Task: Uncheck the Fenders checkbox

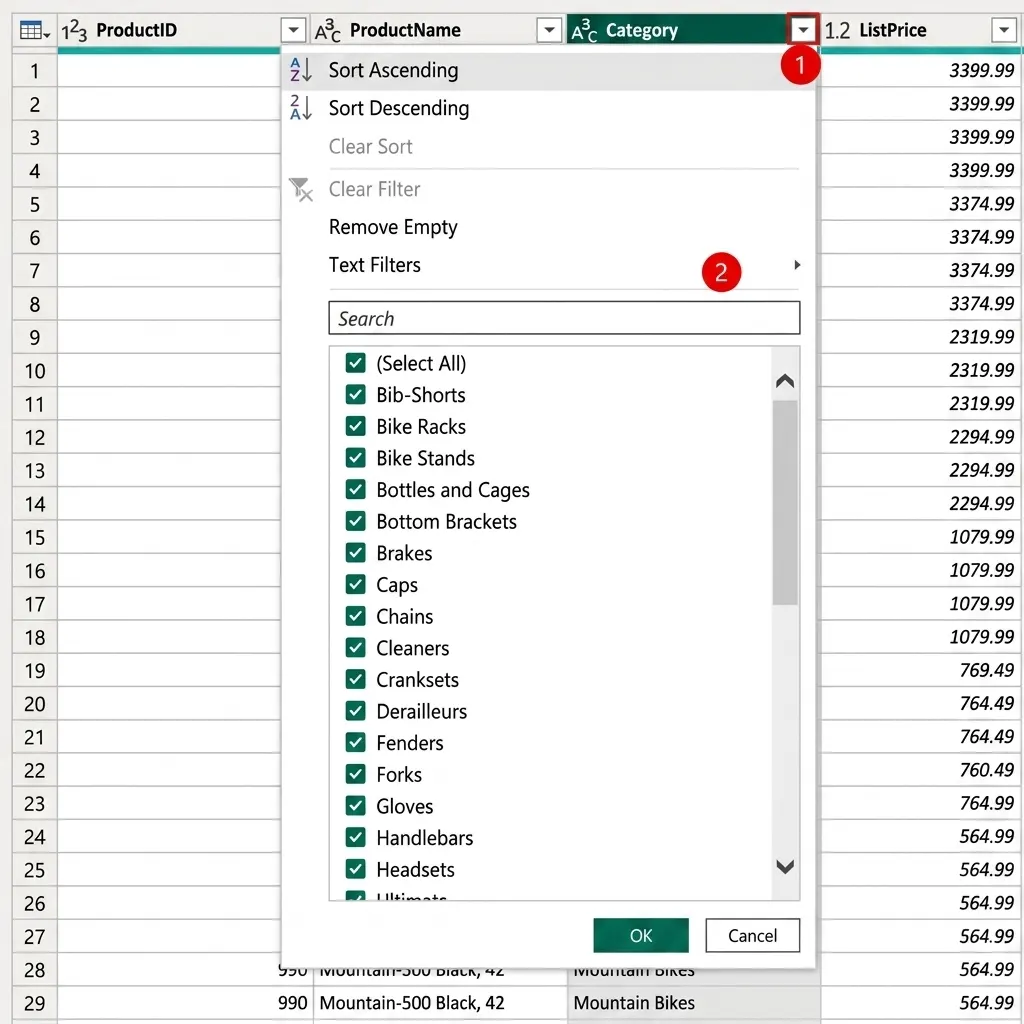Action: click(x=356, y=743)
